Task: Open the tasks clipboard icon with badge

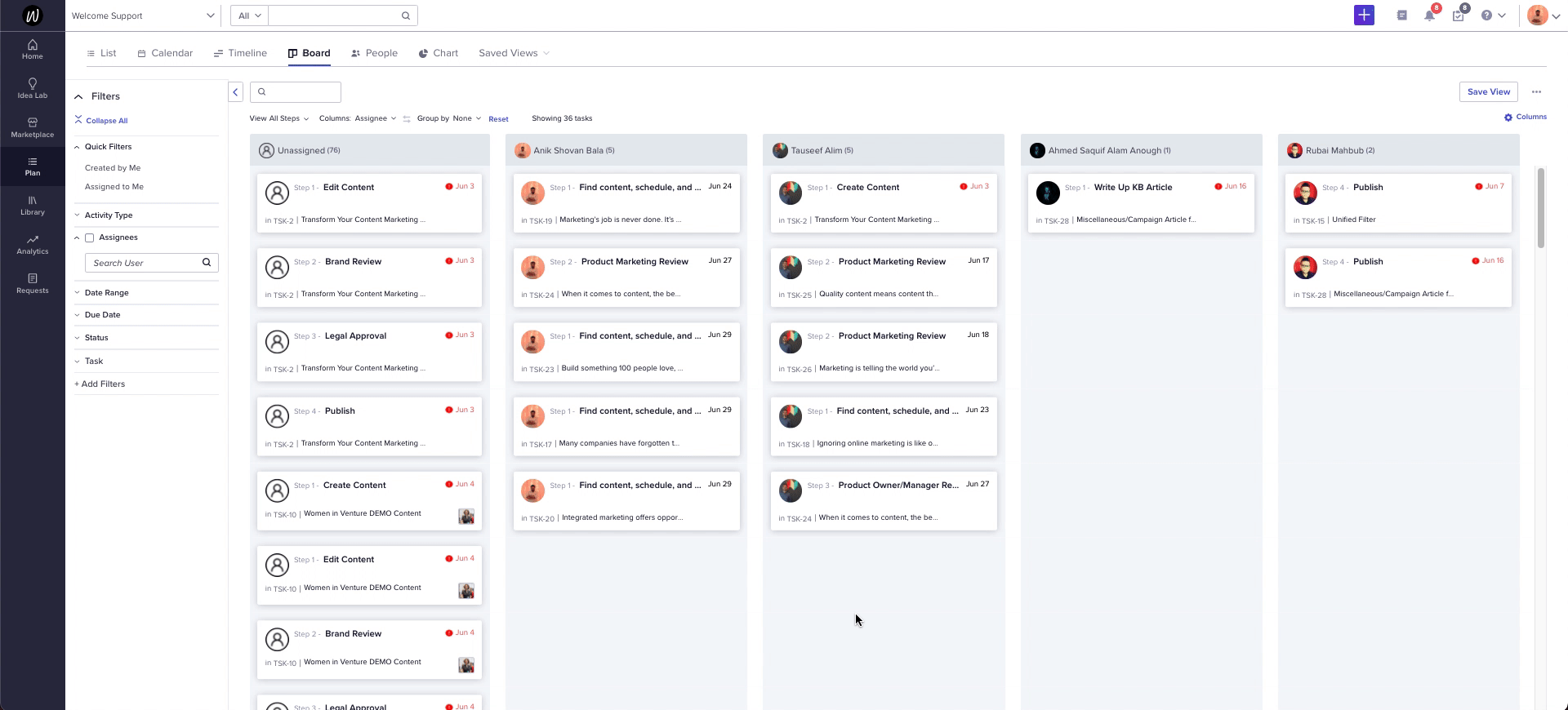Action: click(1458, 16)
